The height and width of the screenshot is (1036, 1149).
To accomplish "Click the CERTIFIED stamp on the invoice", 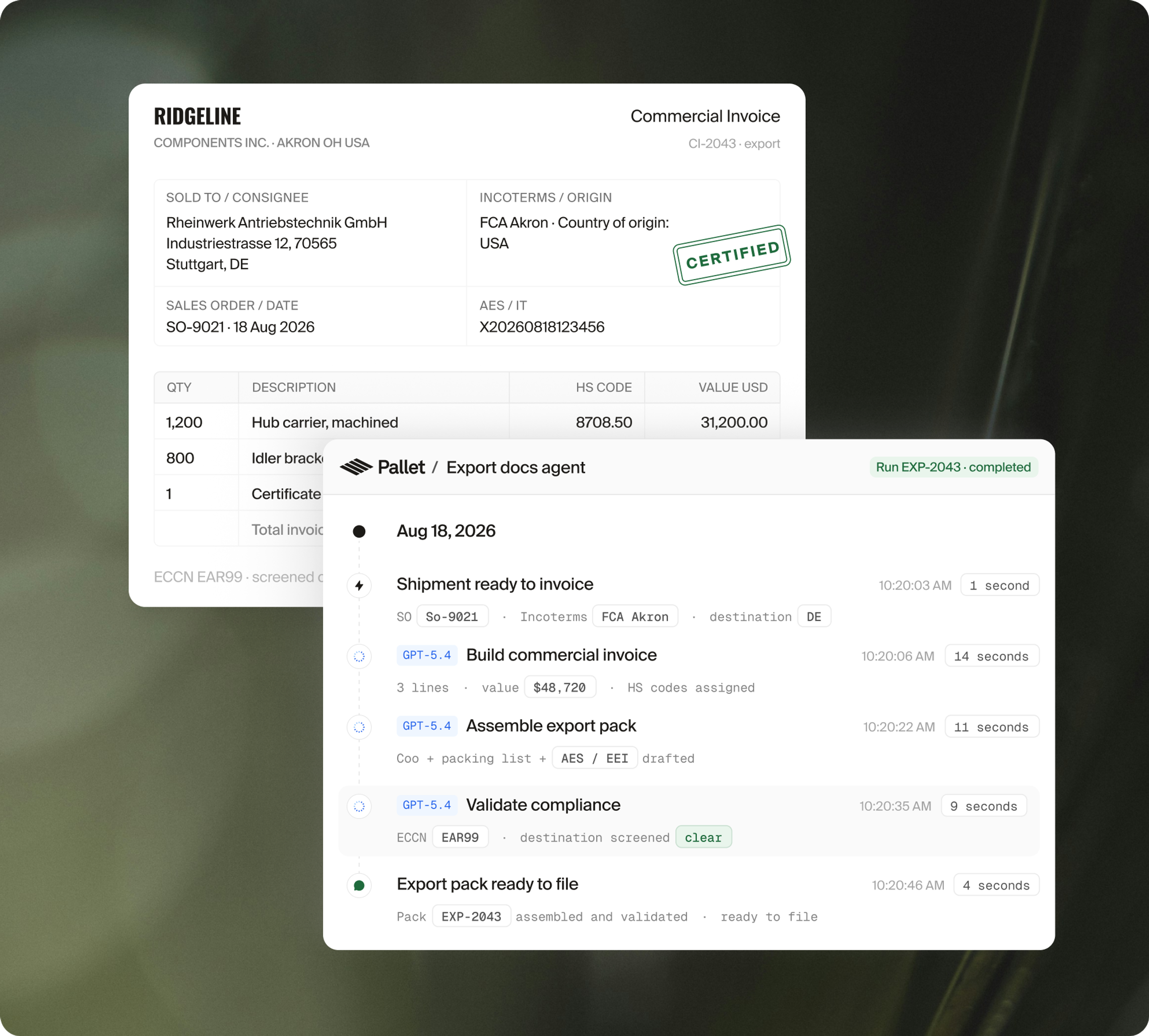I will tap(732, 255).
